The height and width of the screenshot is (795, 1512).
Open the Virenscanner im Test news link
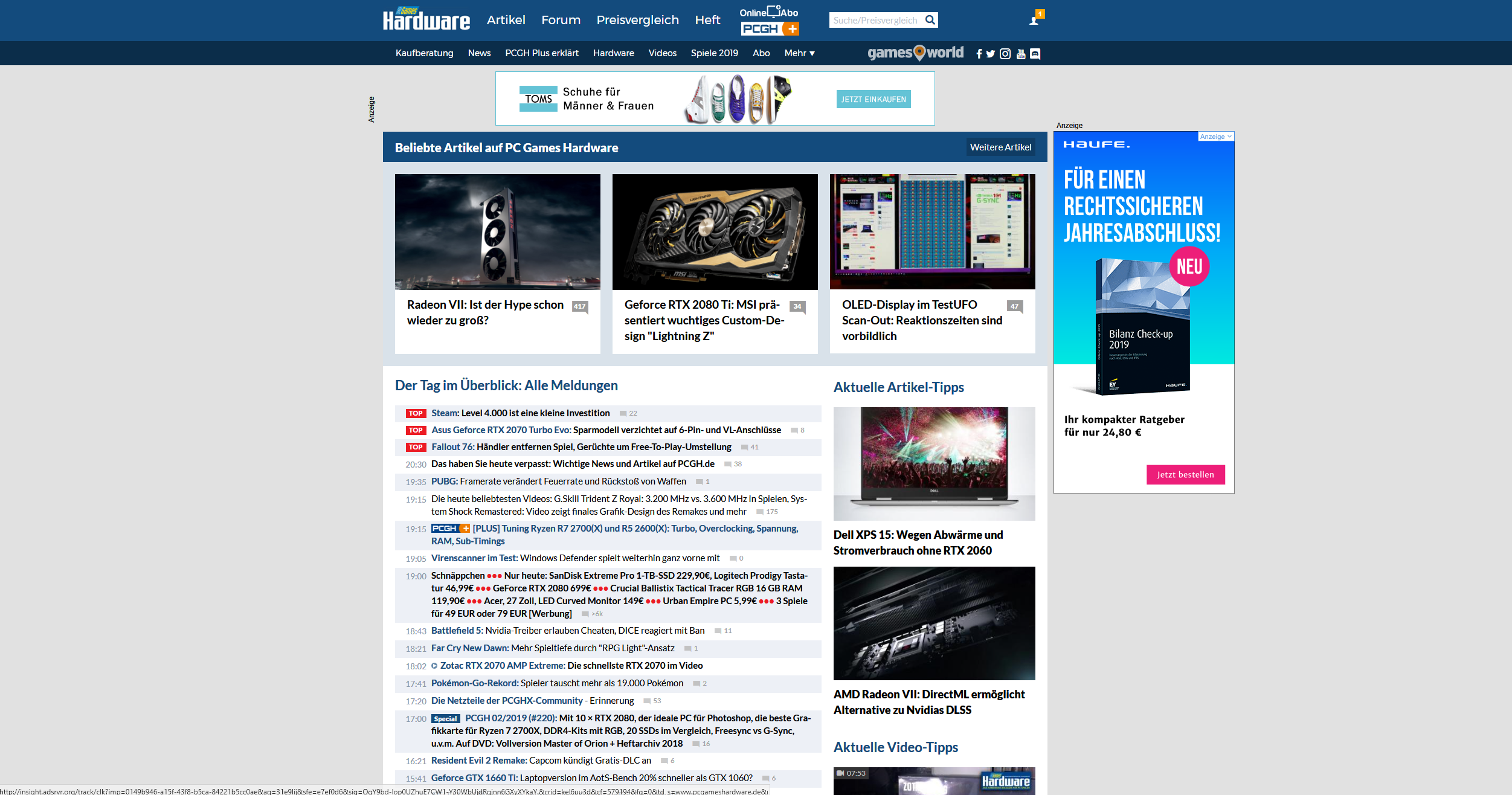(576, 558)
